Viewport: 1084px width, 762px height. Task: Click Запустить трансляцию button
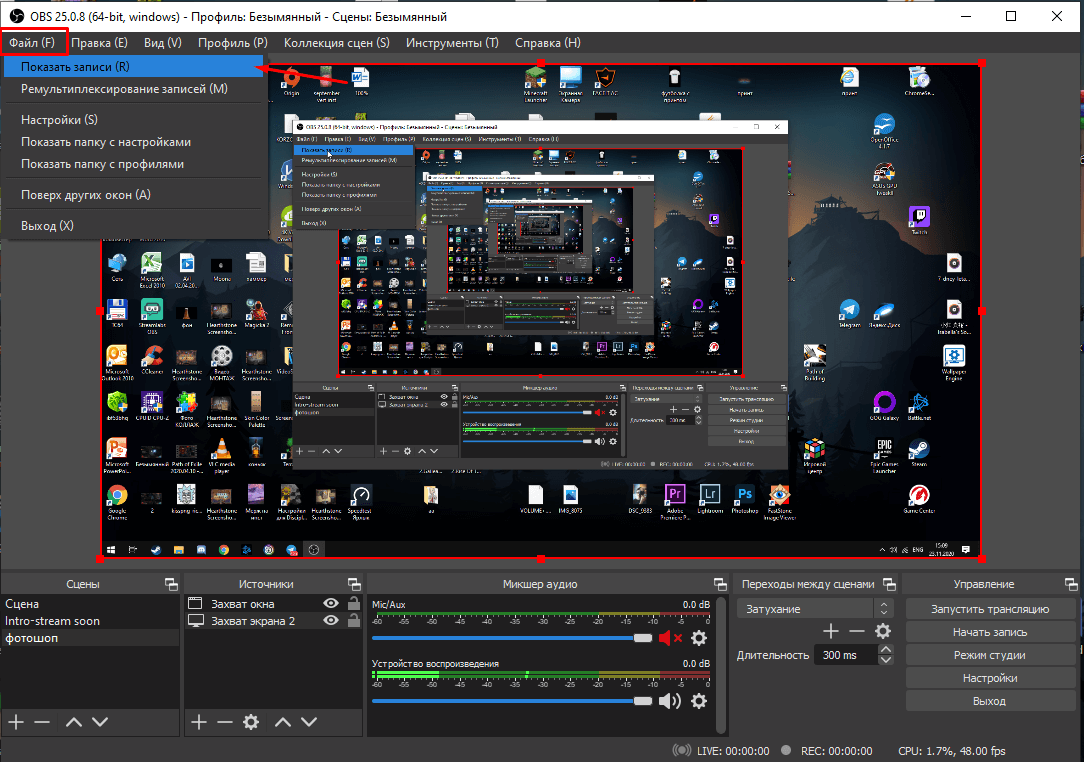coord(990,608)
